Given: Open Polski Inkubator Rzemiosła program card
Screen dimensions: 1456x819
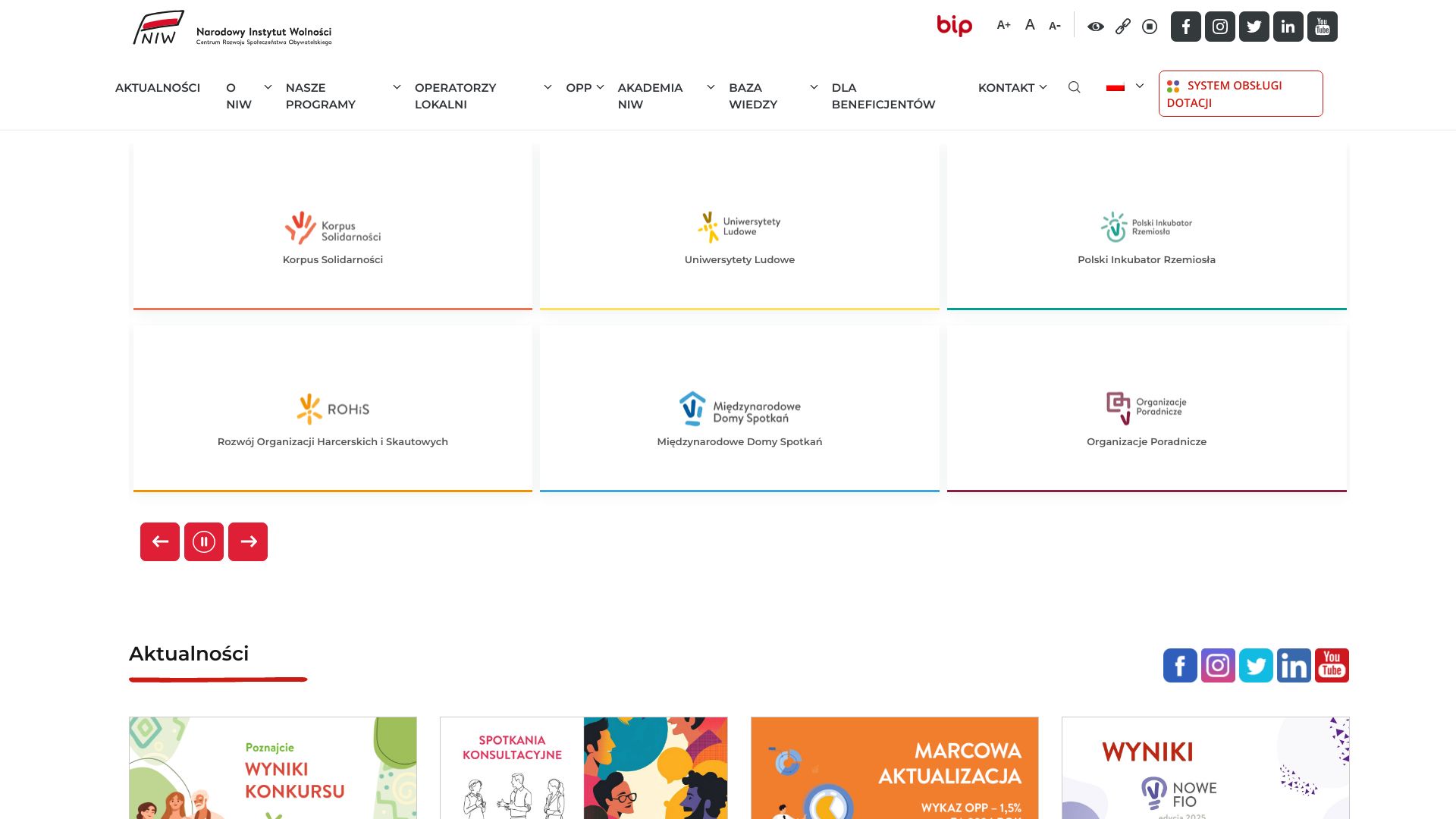Looking at the screenshot, I should 1147,226.
